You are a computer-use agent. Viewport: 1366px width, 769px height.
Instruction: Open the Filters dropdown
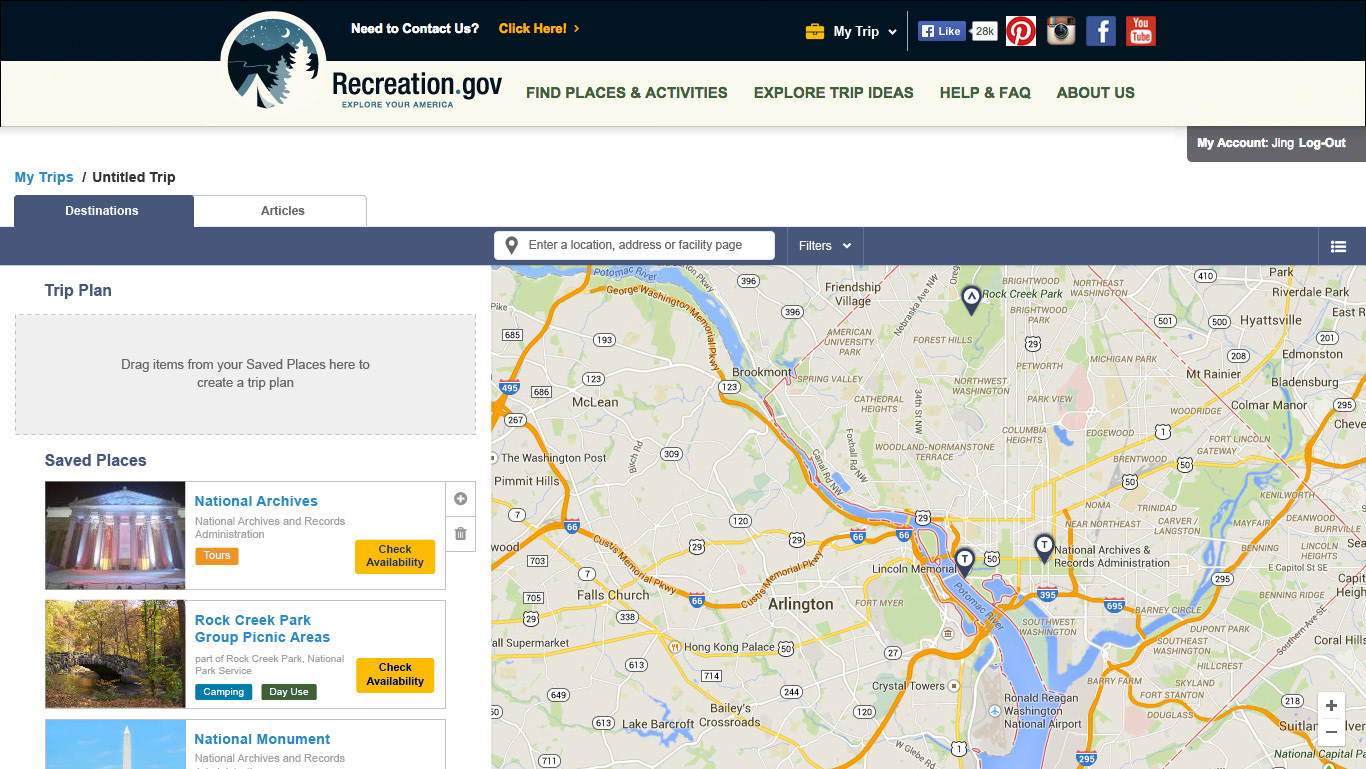(825, 245)
